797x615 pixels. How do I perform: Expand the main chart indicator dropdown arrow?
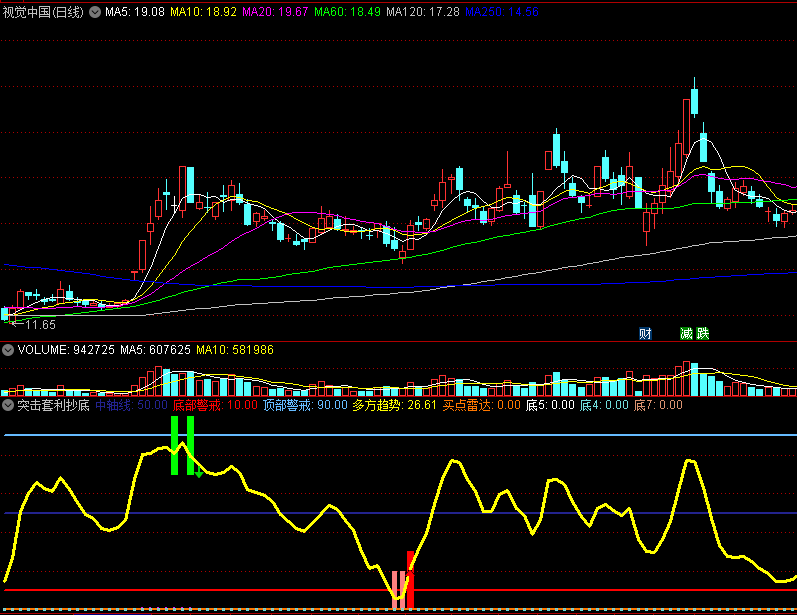coord(95,12)
